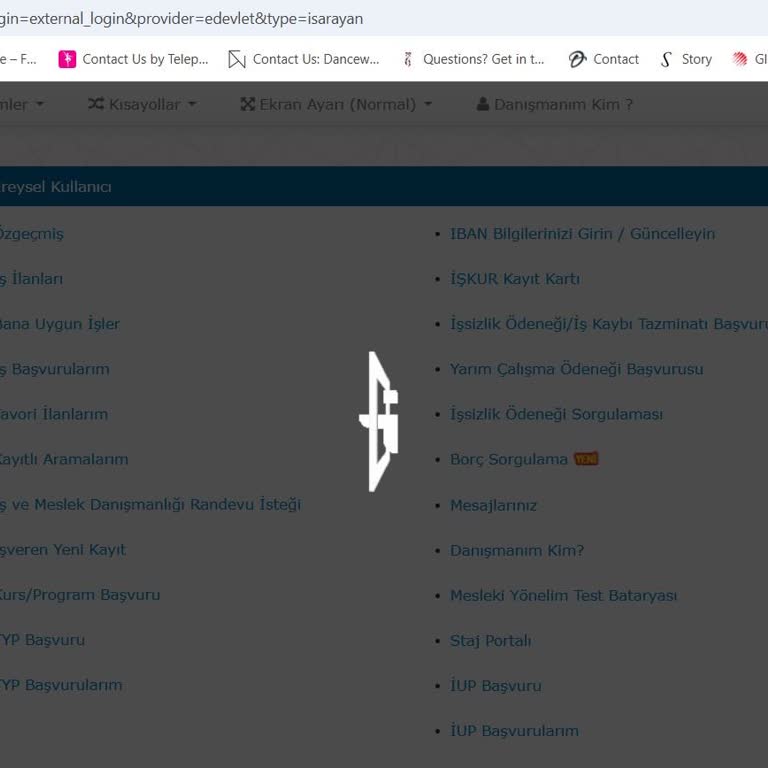Open Yarım Çalışma Ödeneği Başvurusu link
This screenshot has width=768, height=768.
click(x=576, y=369)
